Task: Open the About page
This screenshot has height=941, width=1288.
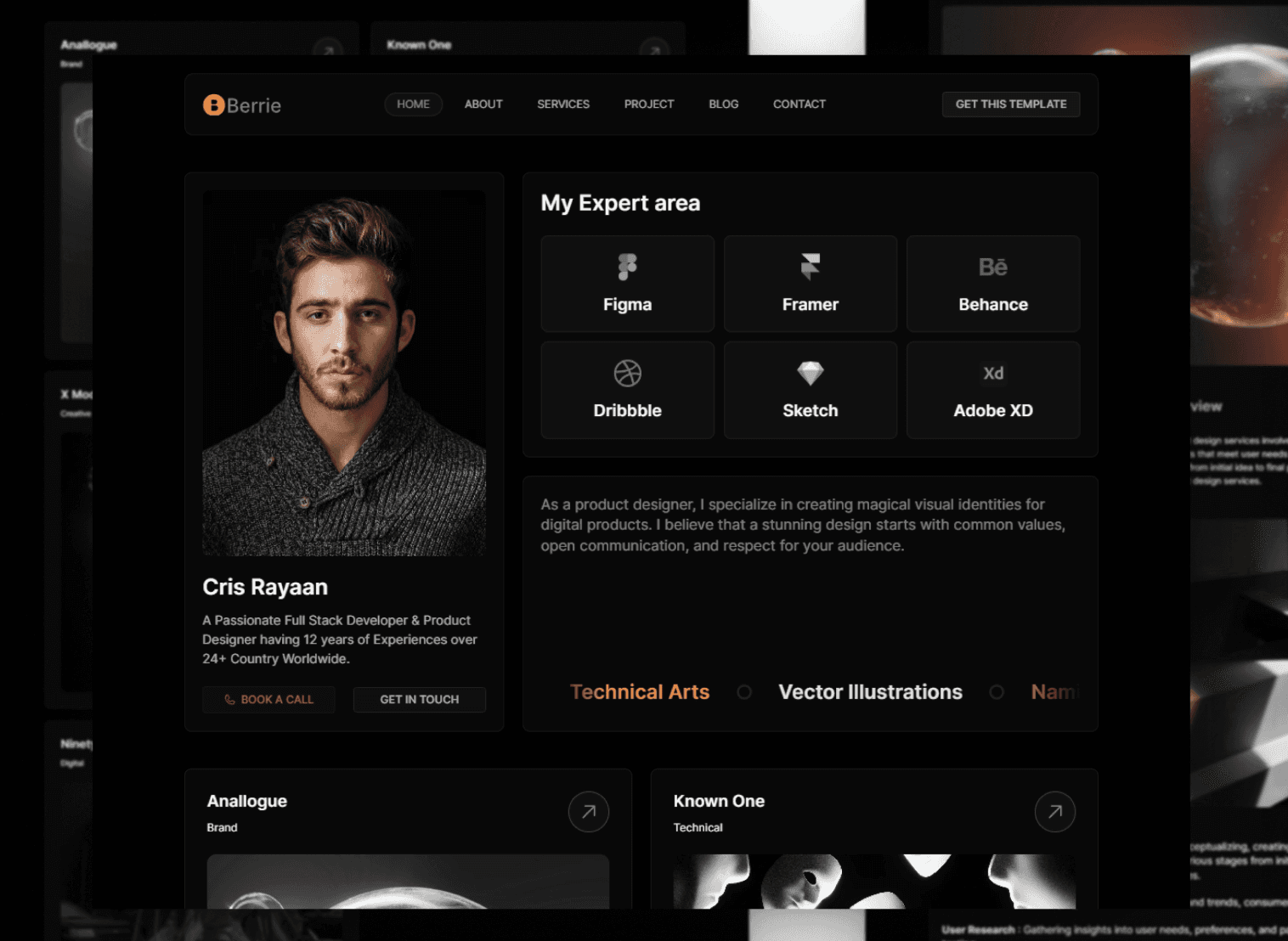Action: (x=483, y=104)
